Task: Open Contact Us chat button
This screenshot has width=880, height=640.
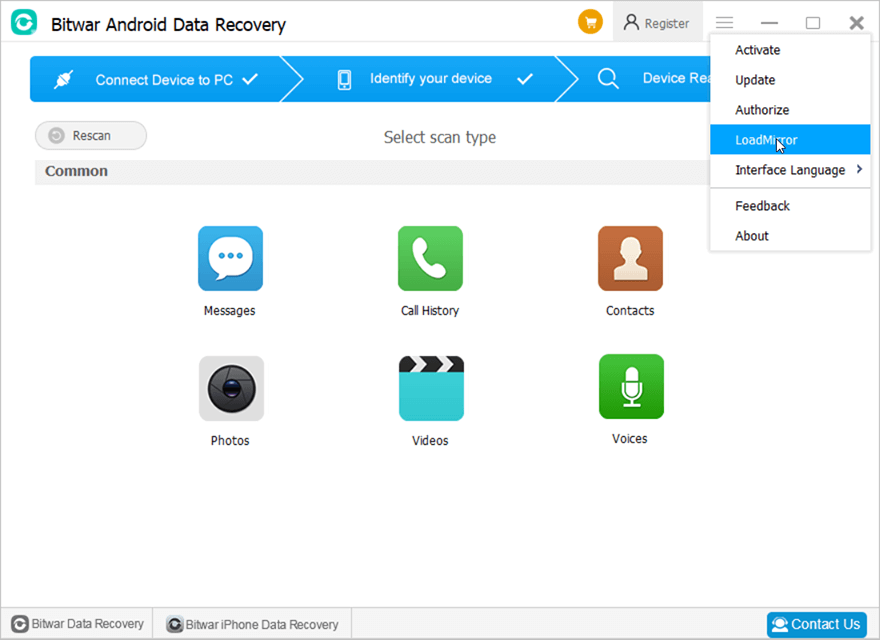Action: 817,624
